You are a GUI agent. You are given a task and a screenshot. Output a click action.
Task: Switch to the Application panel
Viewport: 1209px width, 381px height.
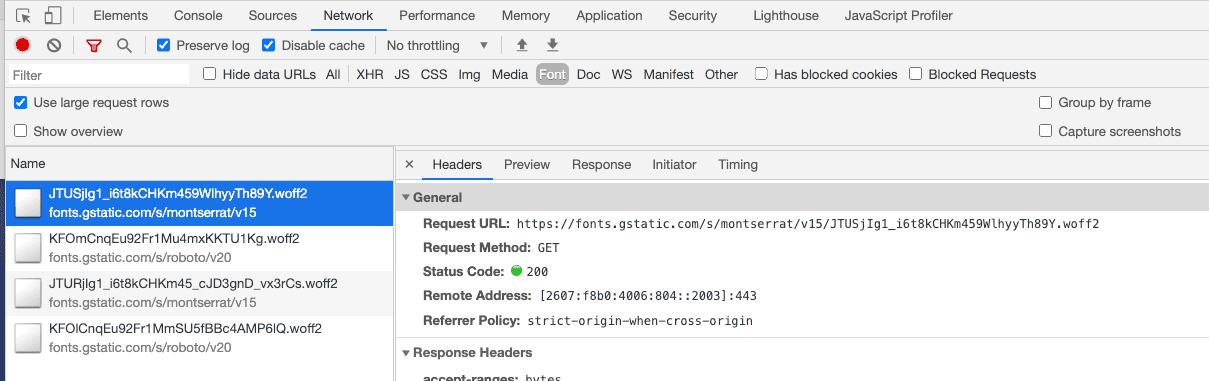(x=609, y=15)
